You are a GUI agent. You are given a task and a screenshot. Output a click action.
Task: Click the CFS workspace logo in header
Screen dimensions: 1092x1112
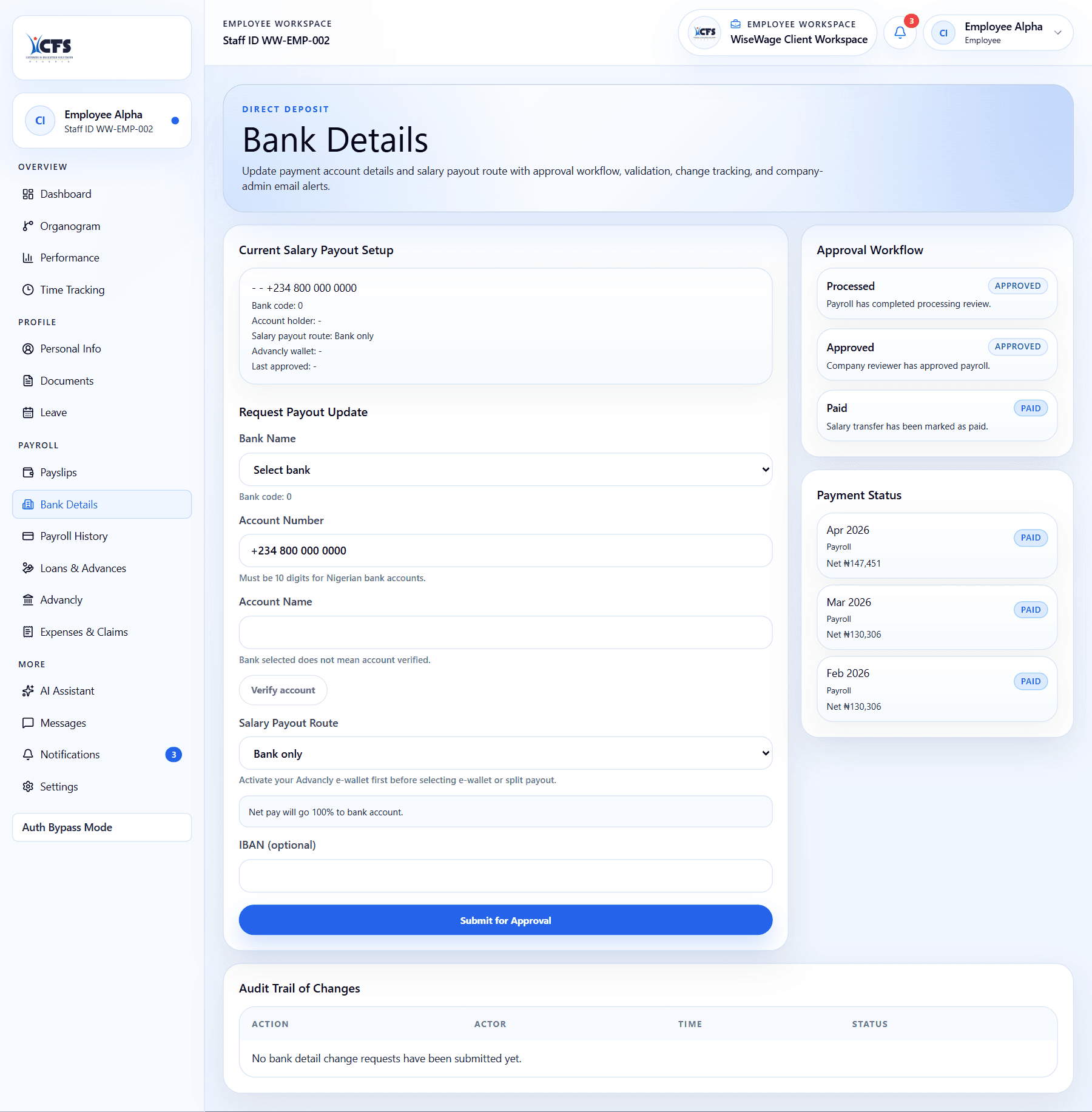[x=704, y=33]
